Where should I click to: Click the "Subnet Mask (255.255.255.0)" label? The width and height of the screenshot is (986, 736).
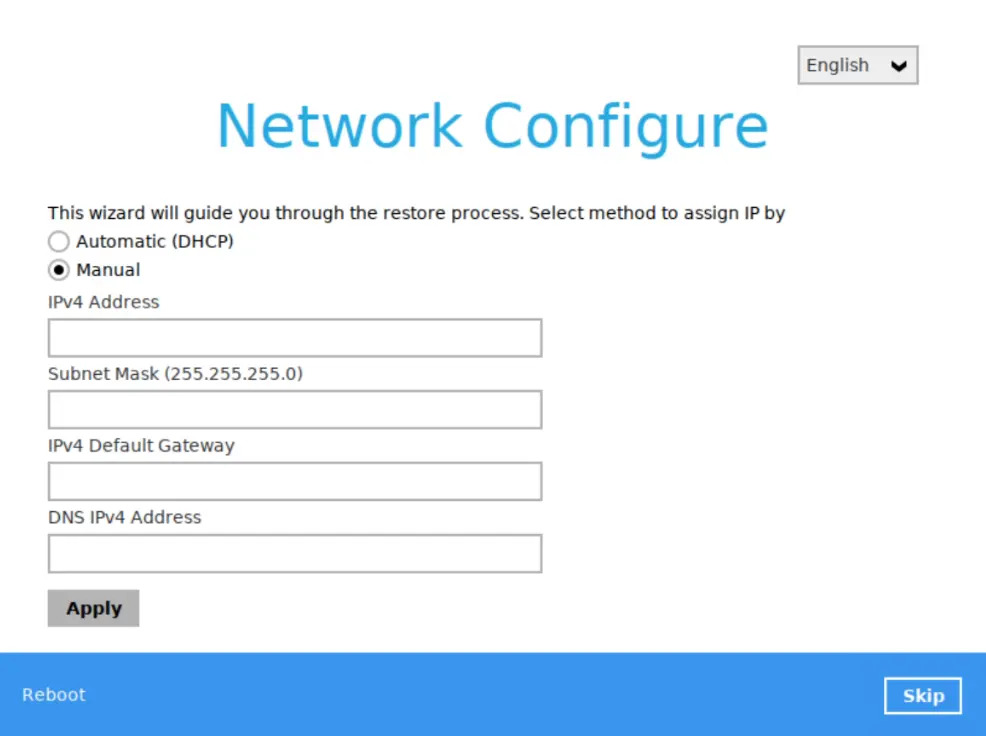[175, 374]
